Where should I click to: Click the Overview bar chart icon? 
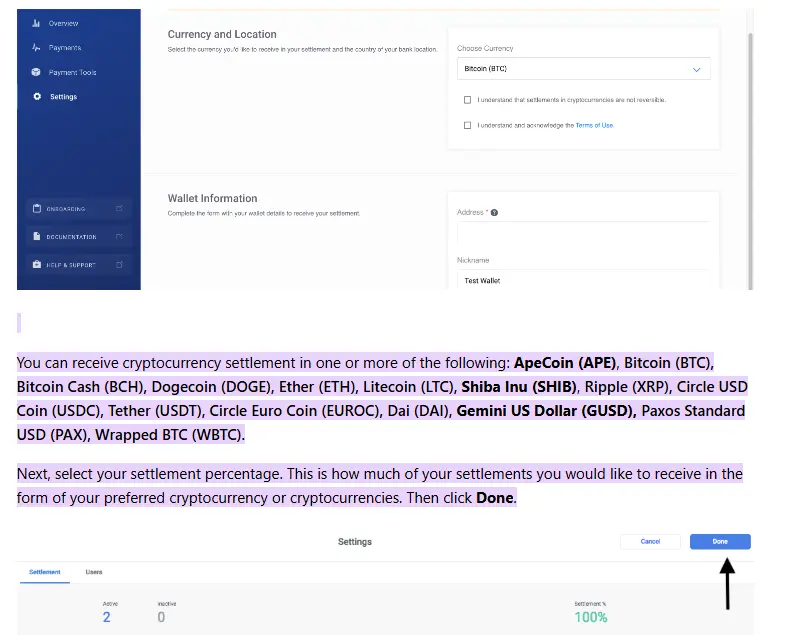point(36,23)
